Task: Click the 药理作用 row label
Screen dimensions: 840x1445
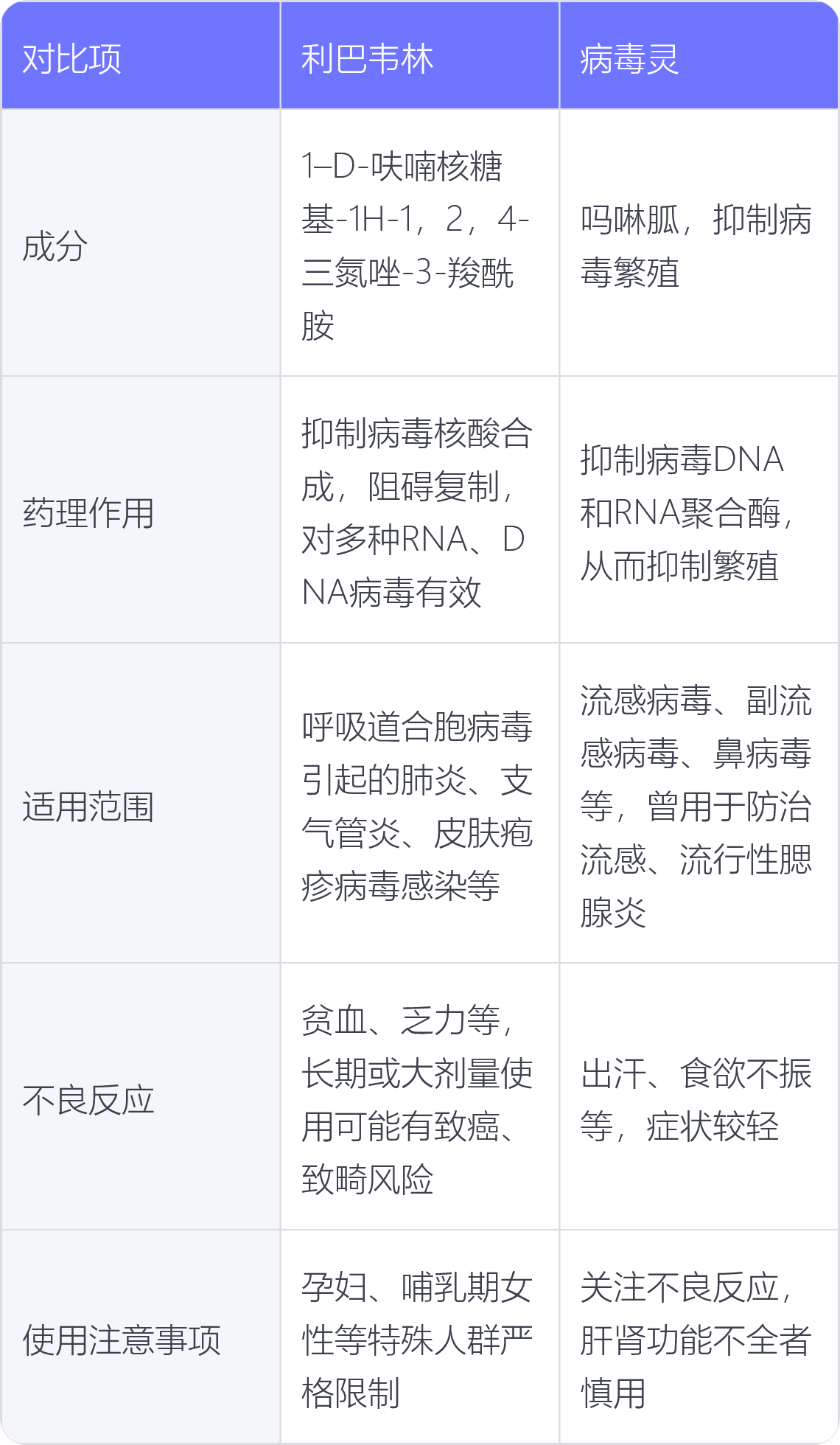Action: coord(88,513)
